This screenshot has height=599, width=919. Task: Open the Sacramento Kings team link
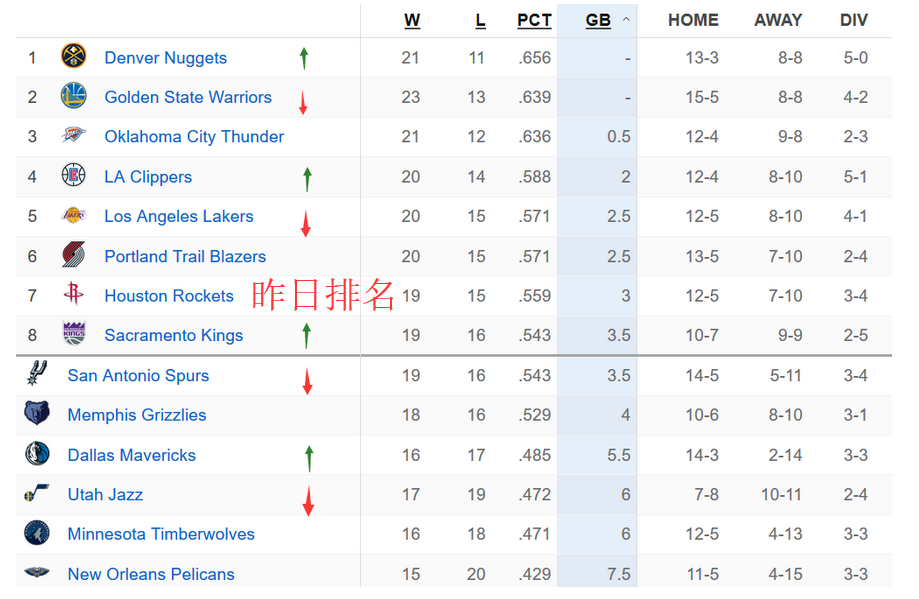(173, 335)
